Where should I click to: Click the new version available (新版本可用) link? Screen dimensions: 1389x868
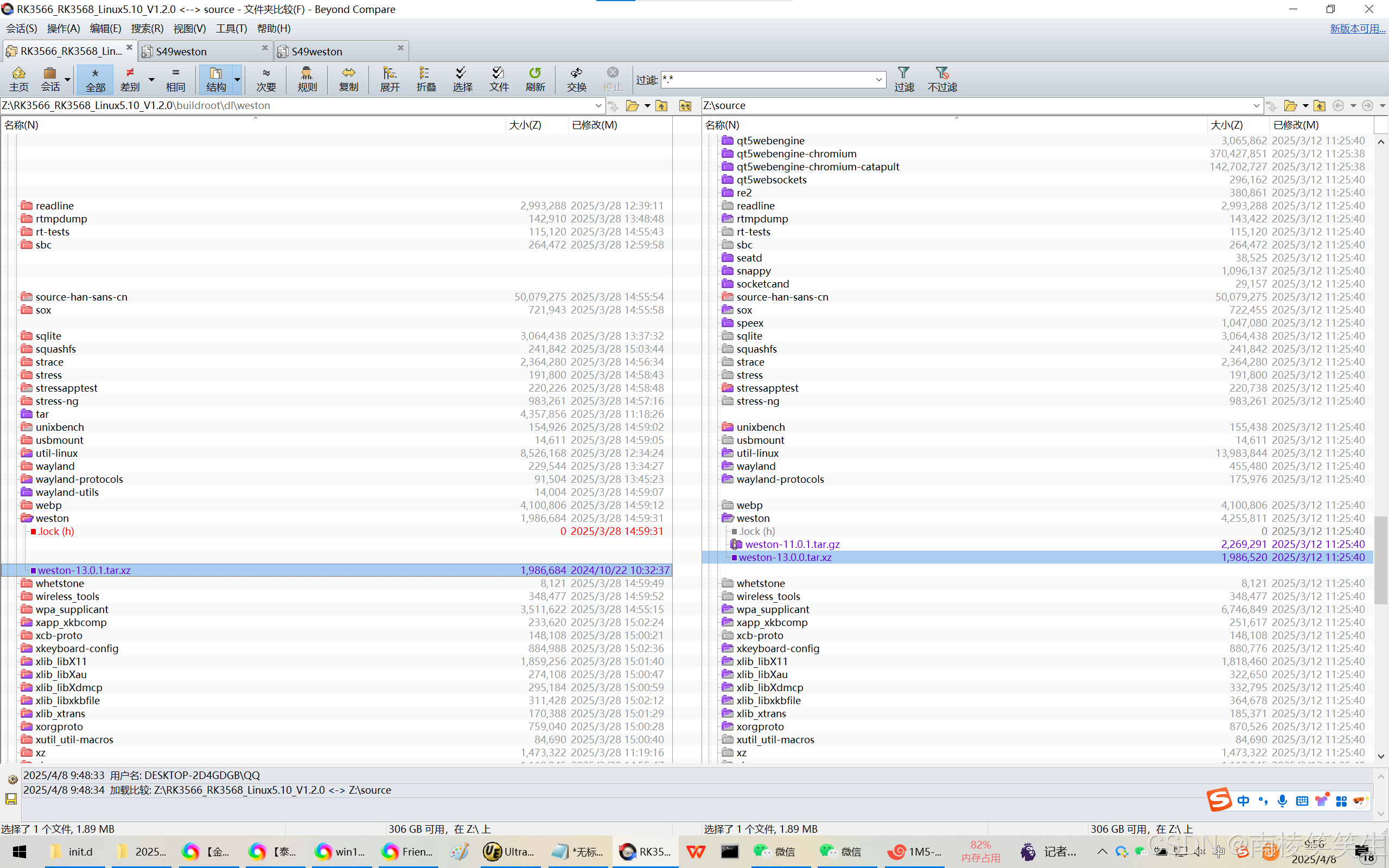tap(1357, 28)
